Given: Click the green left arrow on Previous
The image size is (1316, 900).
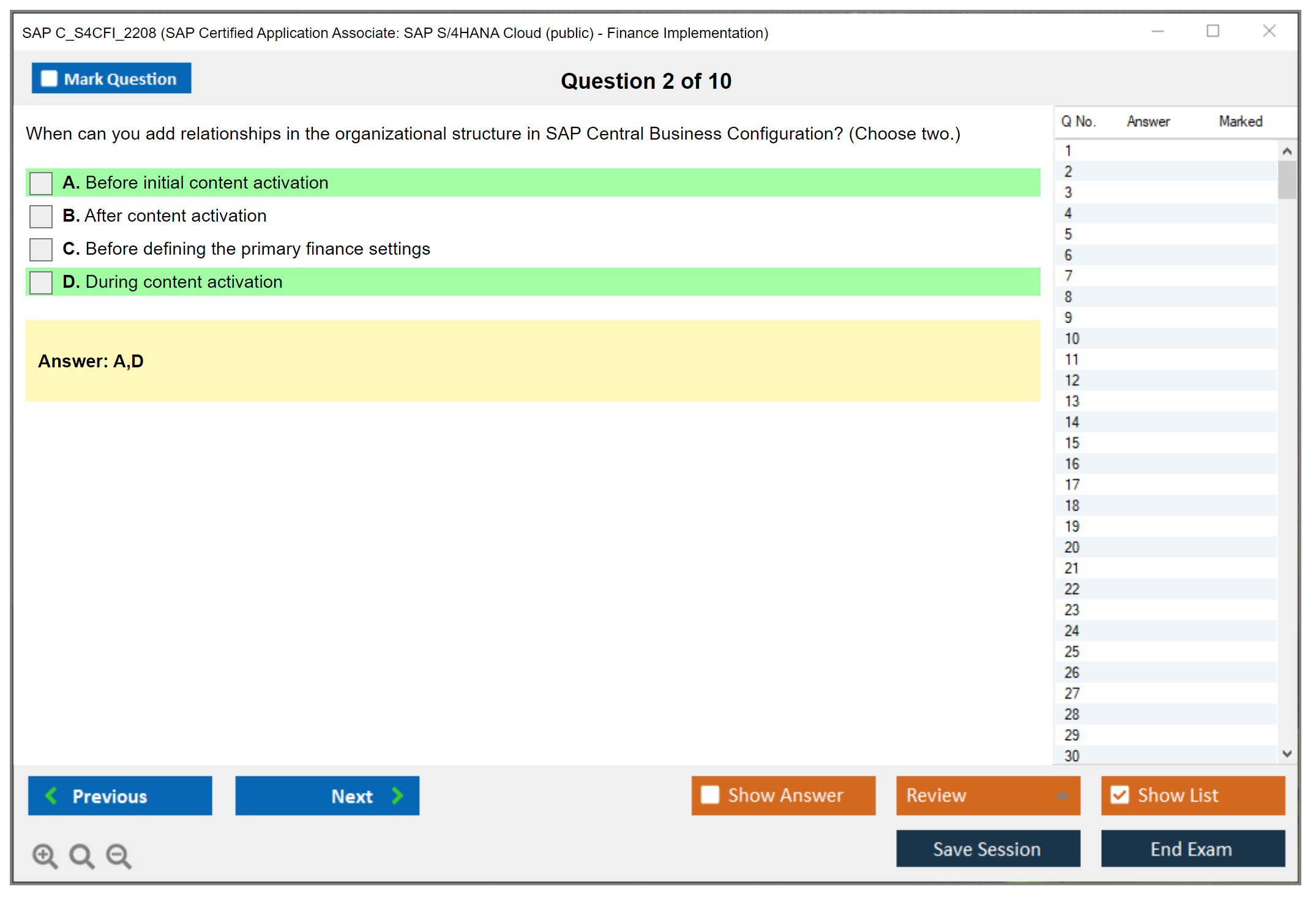Looking at the screenshot, I should pos(51,795).
